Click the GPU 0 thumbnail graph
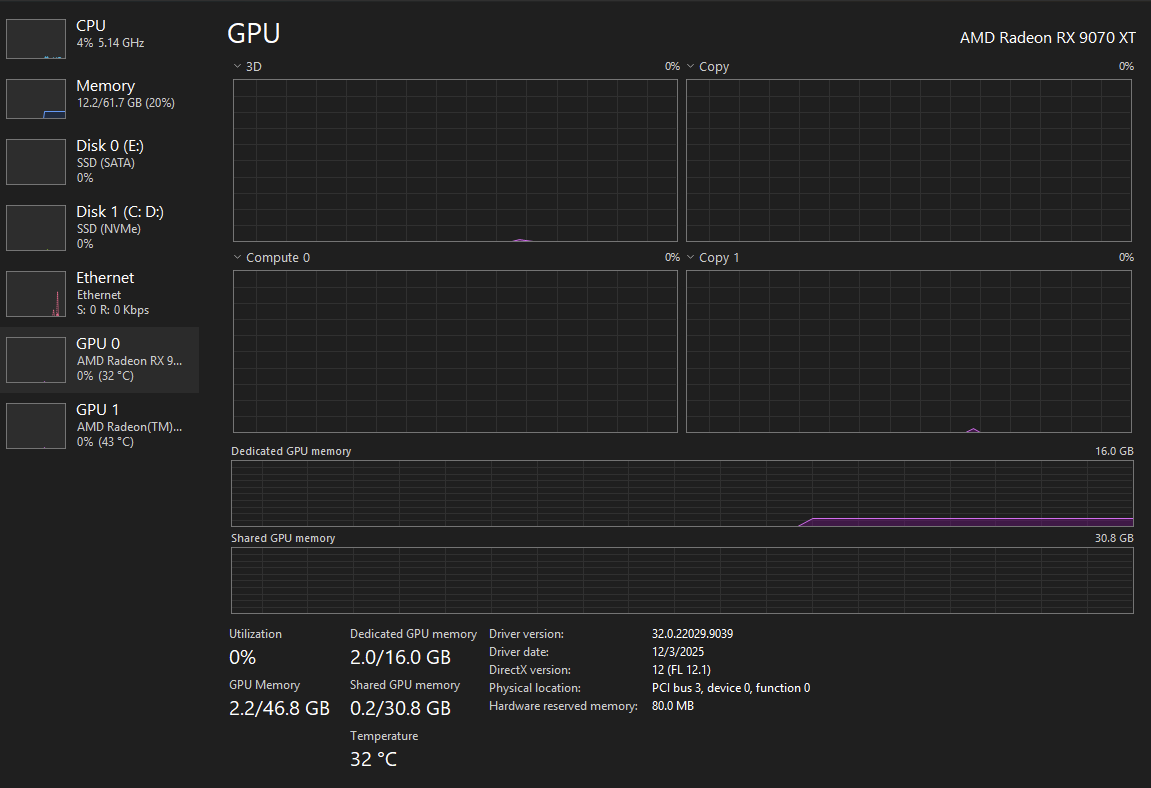Image resolution: width=1151 pixels, height=788 pixels. click(x=36, y=359)
